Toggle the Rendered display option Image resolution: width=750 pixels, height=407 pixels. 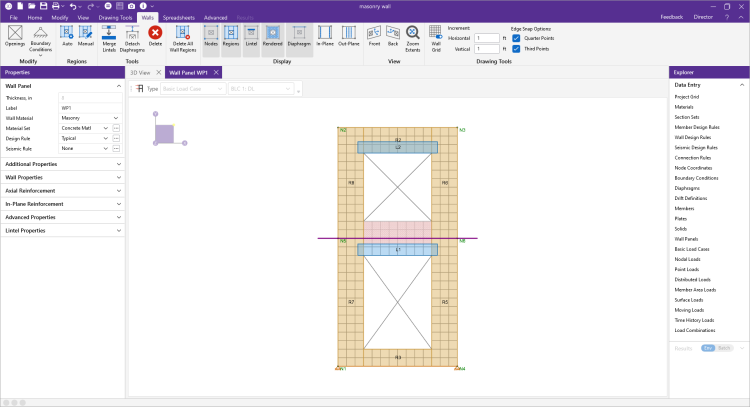point(273,34)
